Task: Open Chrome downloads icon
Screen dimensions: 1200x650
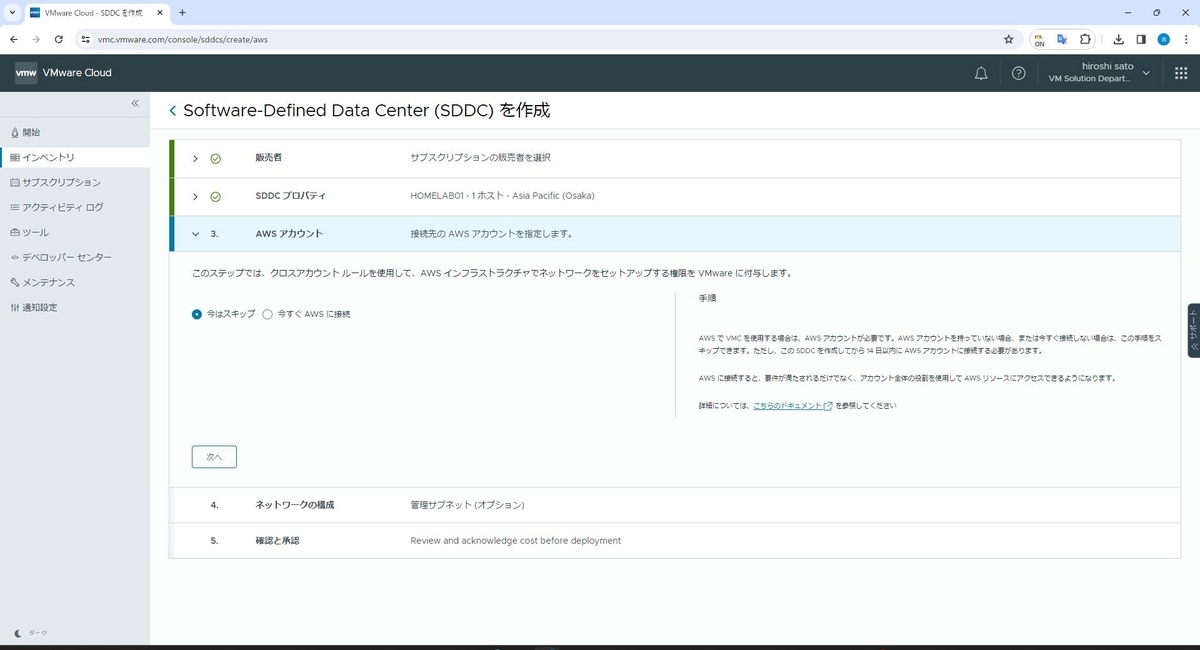Action: click(x=1118, y=39)
